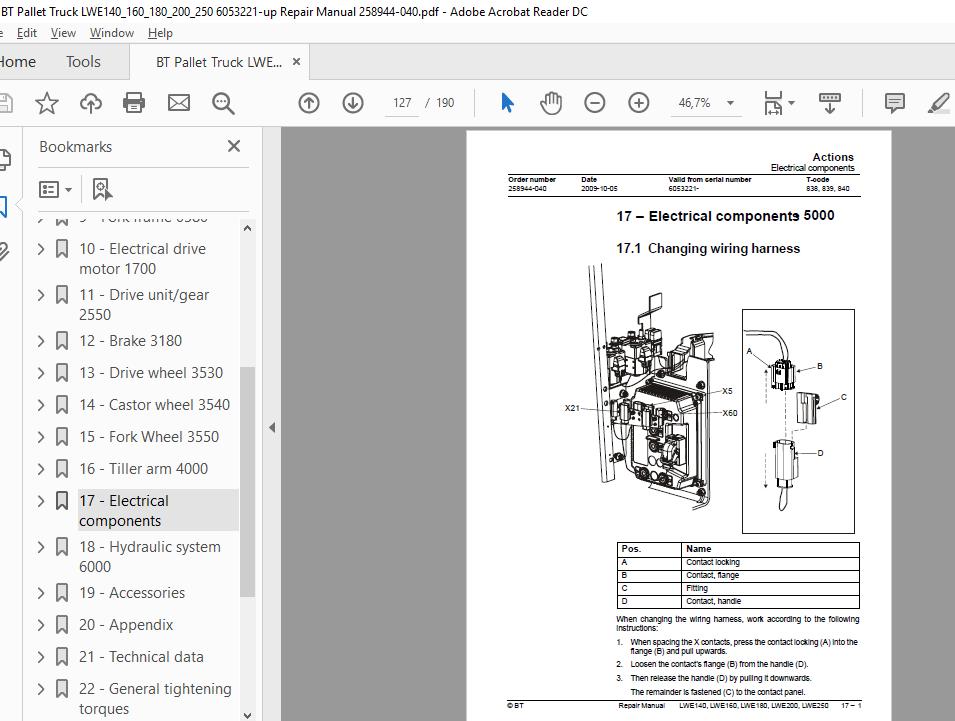Select the fit page width tool
This screenshot has height=721, width=955.
point(773,103)
